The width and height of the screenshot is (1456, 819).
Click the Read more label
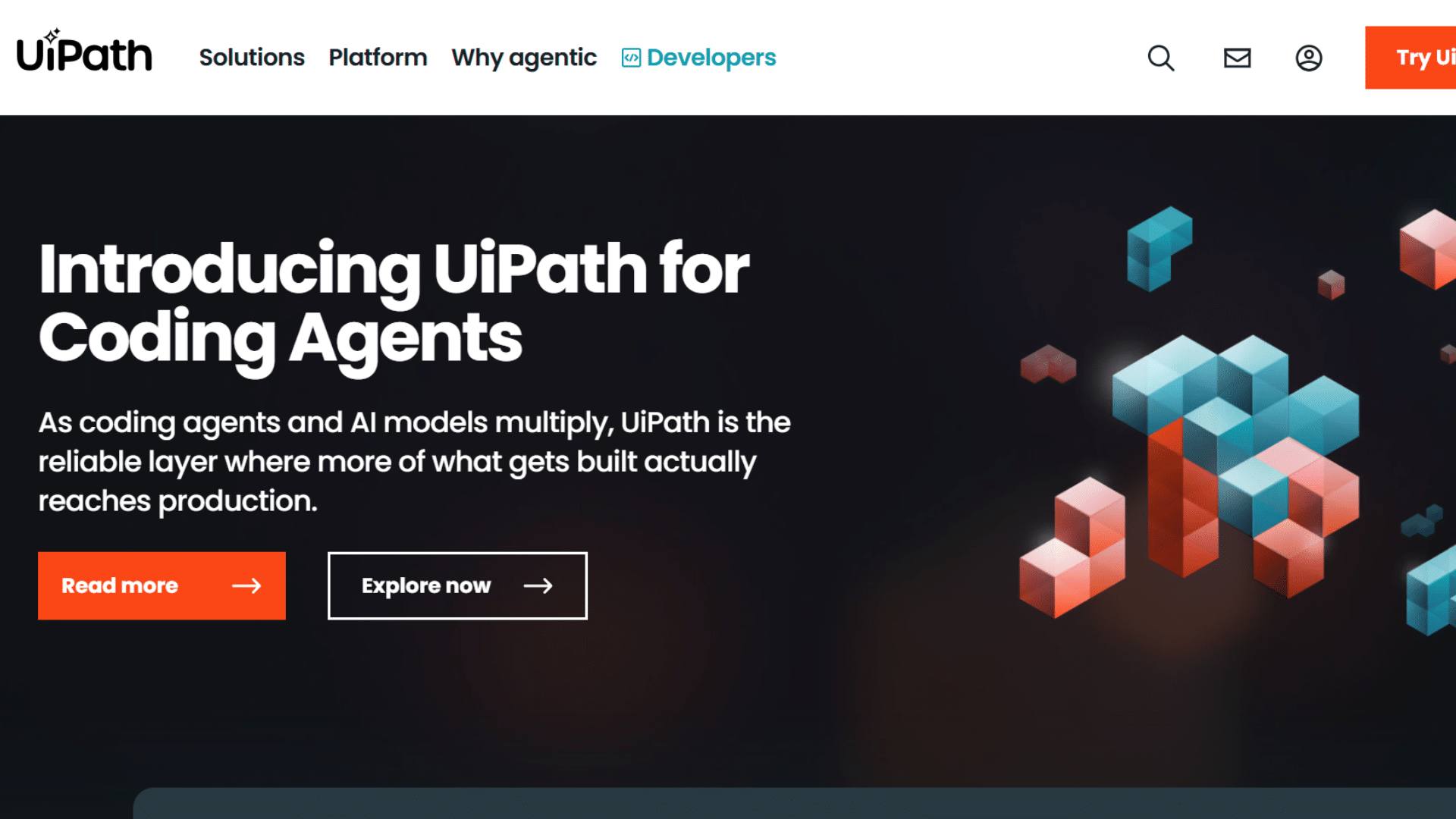point(120,585)
